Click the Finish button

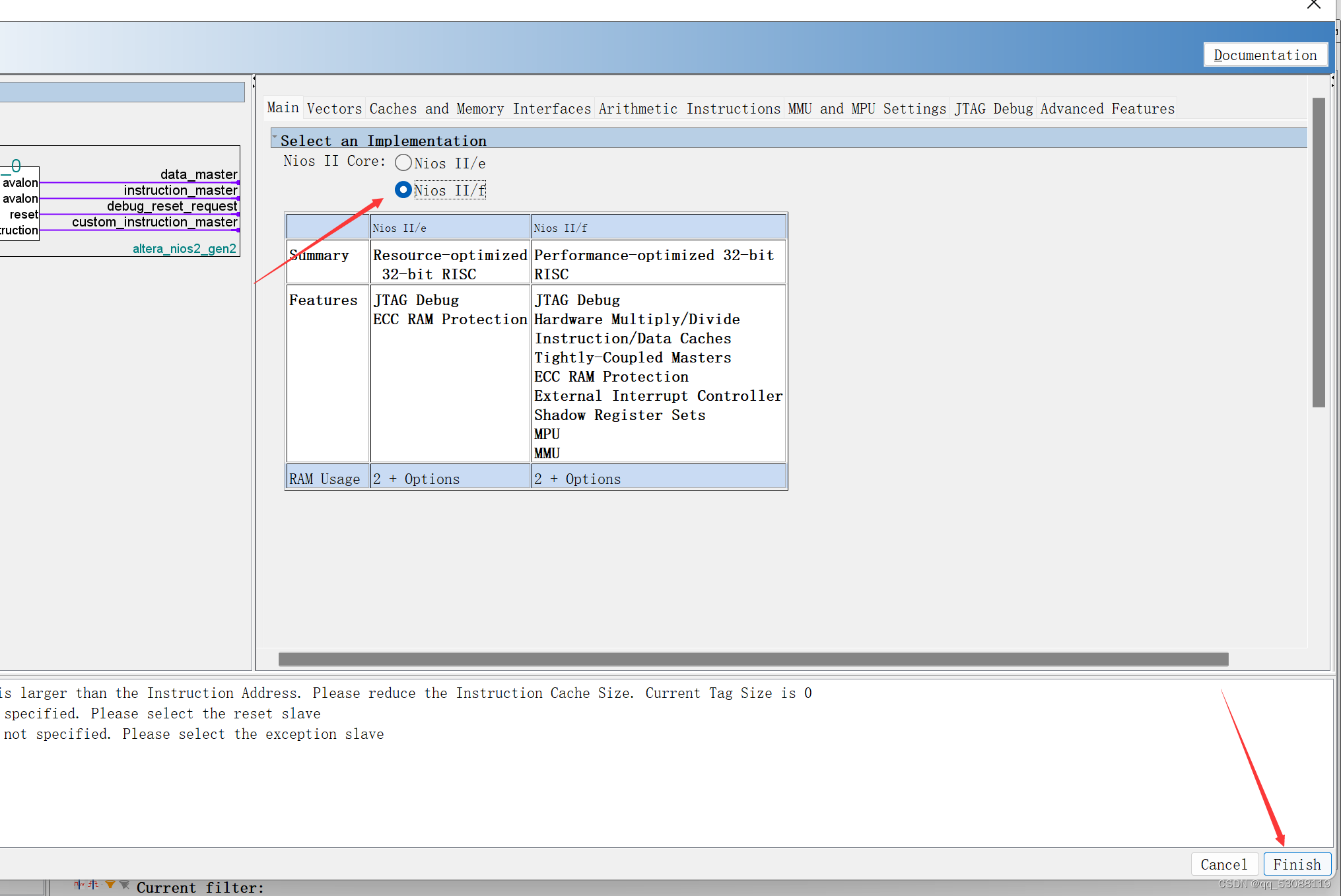pyautogui.click(x=1297, y=864)
